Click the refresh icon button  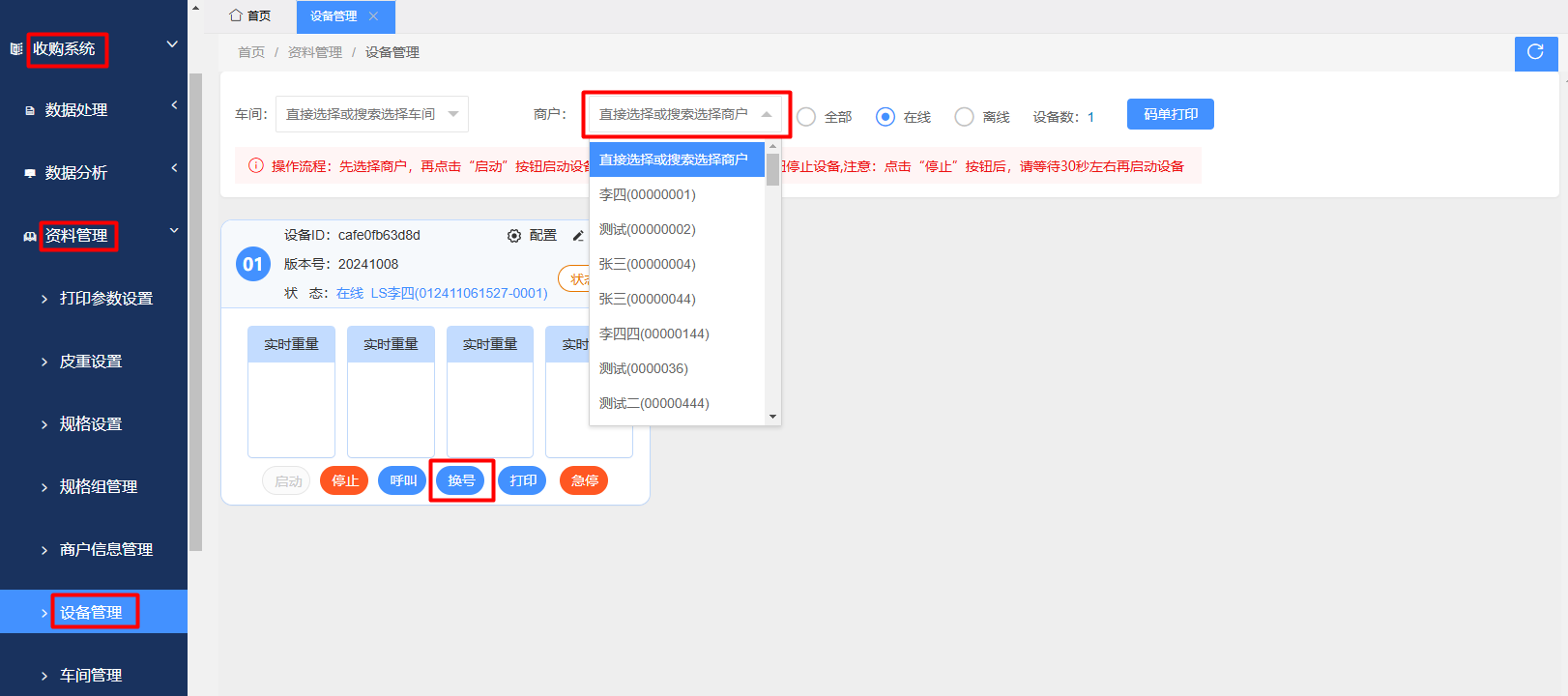click(x=1535, y=52)
